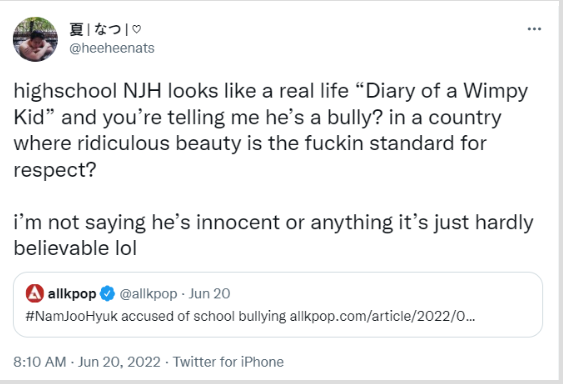Open the quoted allkpop account name

point(72,294)
